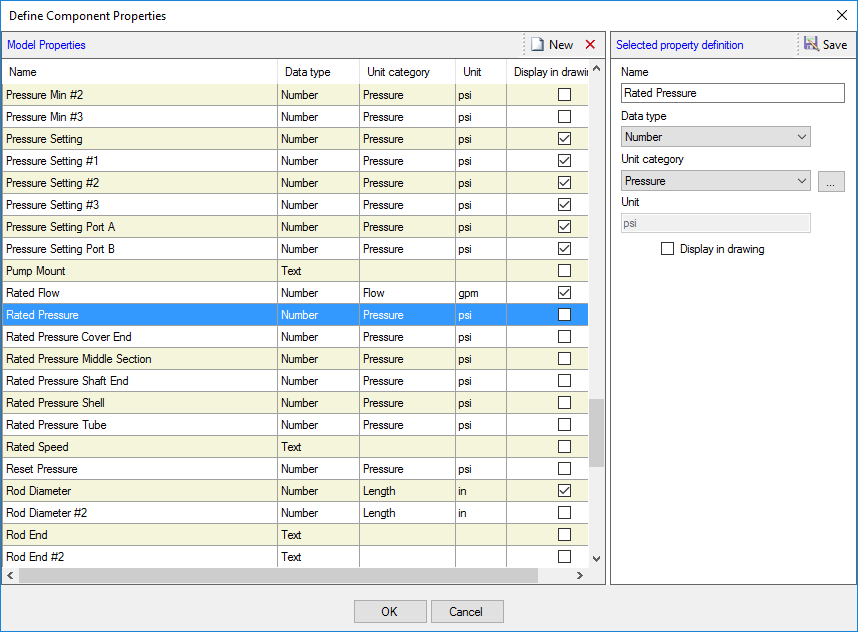
Task: Click the red delete property icon
Action: point(590,45)
